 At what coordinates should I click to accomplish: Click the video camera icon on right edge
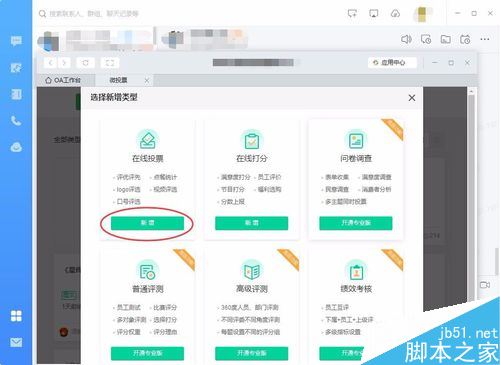[485, 285]
